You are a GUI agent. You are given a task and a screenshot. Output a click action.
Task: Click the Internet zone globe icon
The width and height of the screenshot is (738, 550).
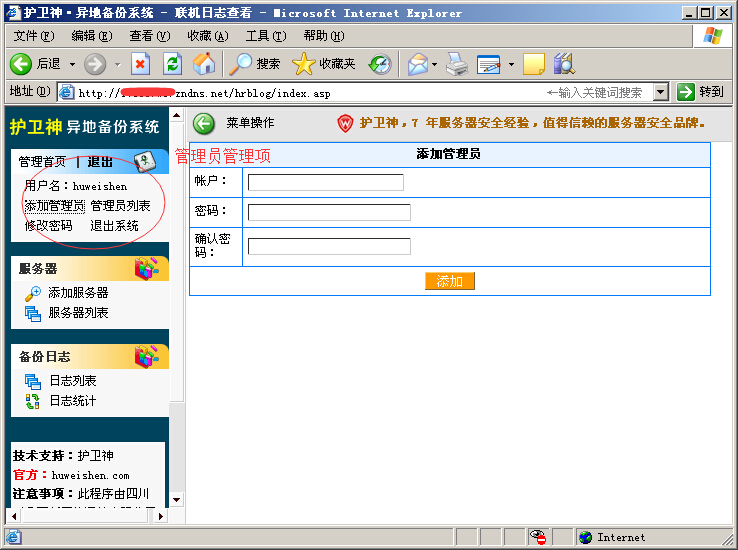(x=586, y=537)
